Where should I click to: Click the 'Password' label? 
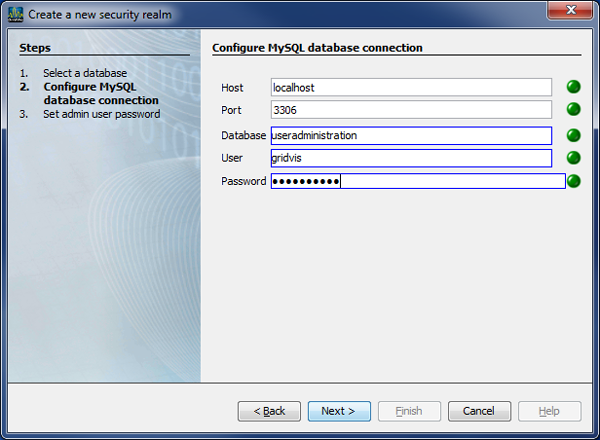coord(243,181)
